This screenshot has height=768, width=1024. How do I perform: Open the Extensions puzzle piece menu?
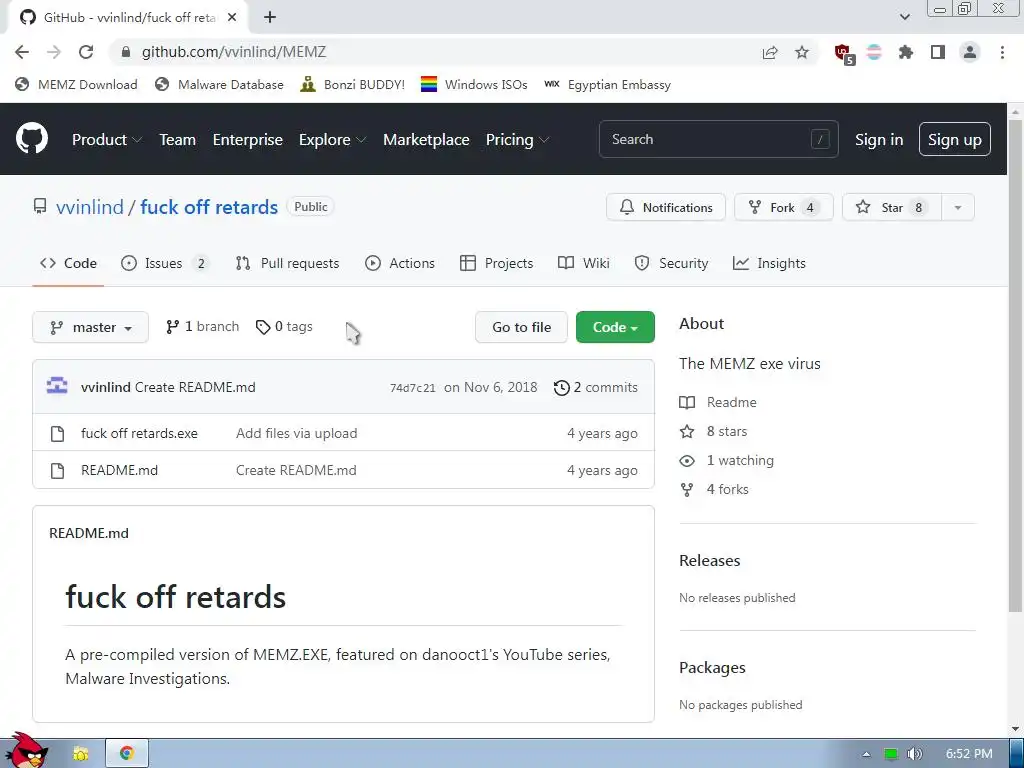pyautogui.click(x=906, y=52)
